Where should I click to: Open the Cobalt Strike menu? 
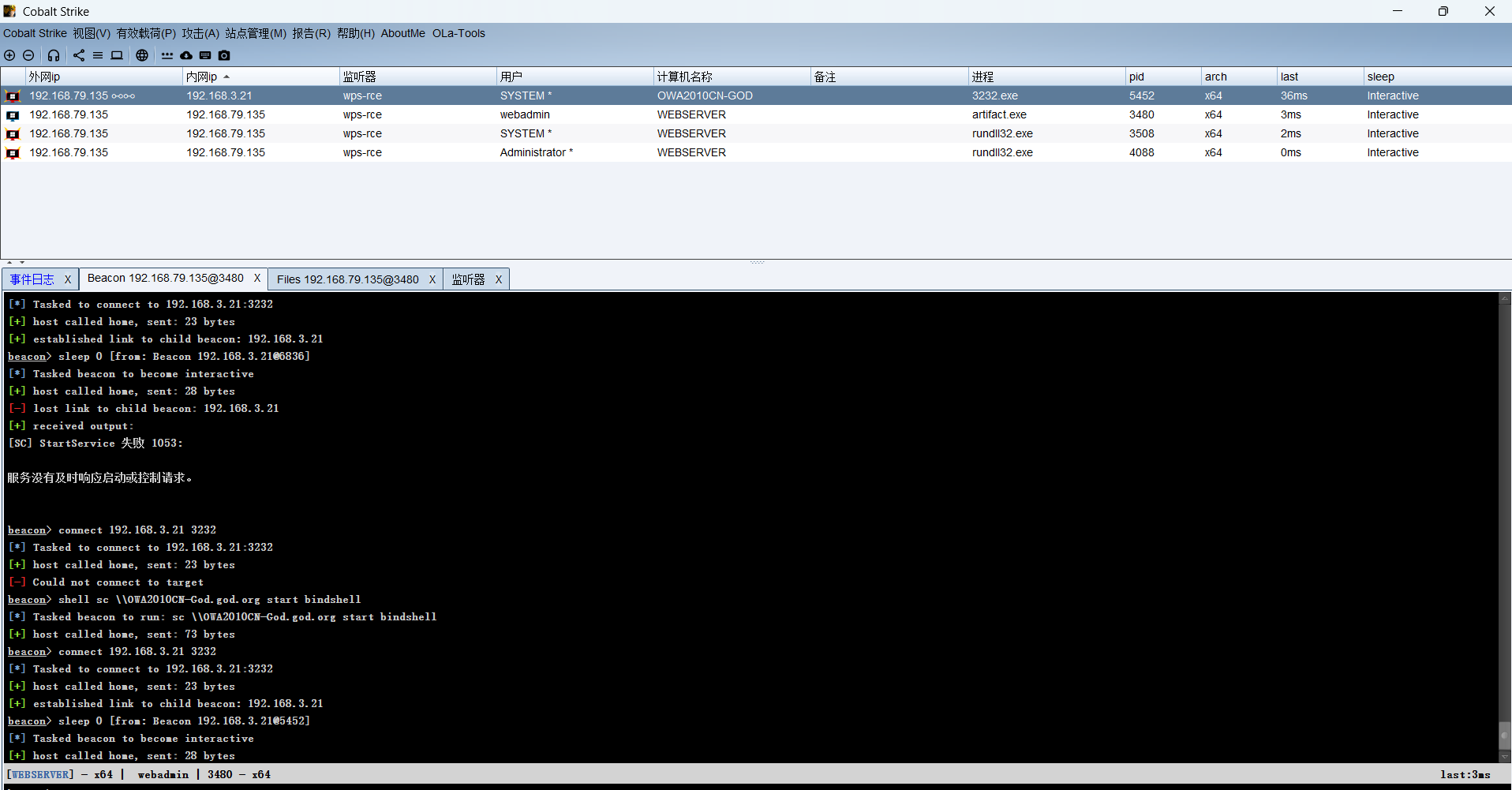35,33
